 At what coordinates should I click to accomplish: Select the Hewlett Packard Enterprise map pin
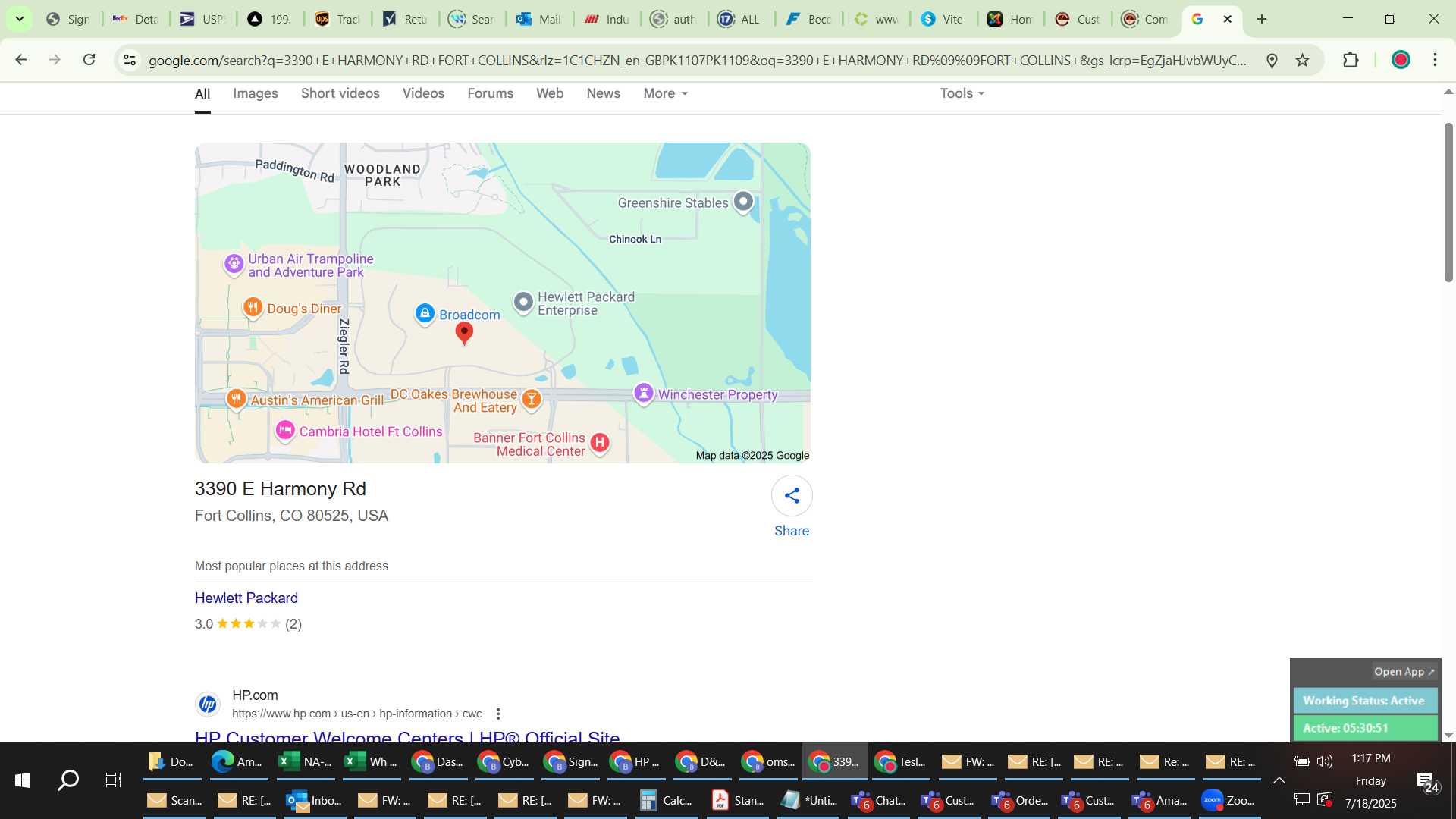point(523,302)
